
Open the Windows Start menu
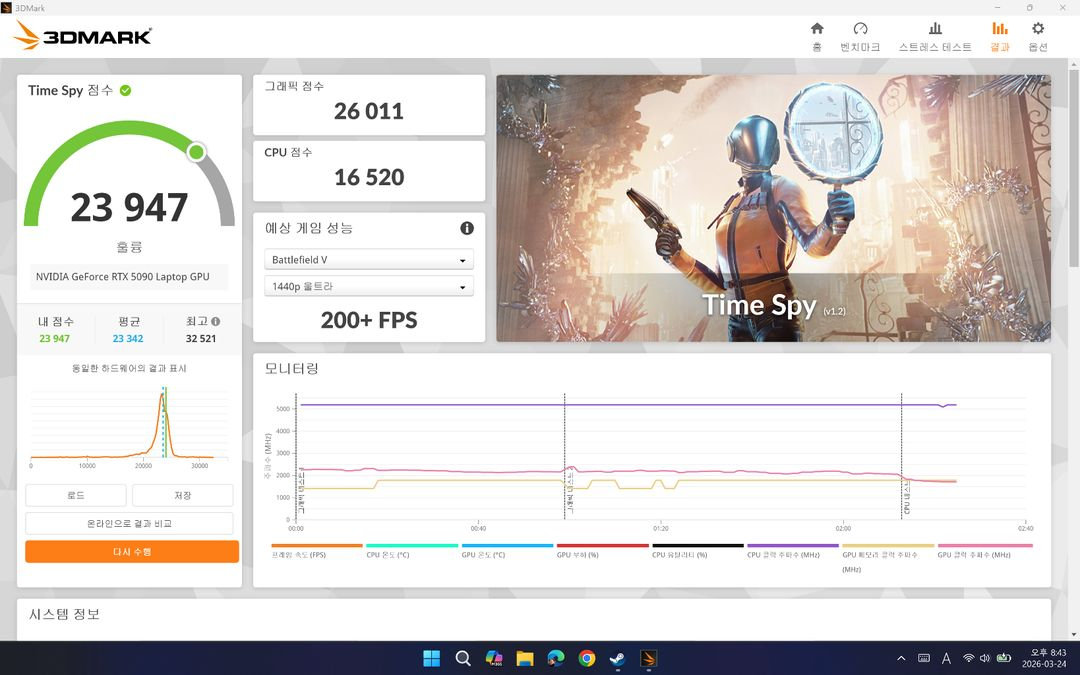431,658
